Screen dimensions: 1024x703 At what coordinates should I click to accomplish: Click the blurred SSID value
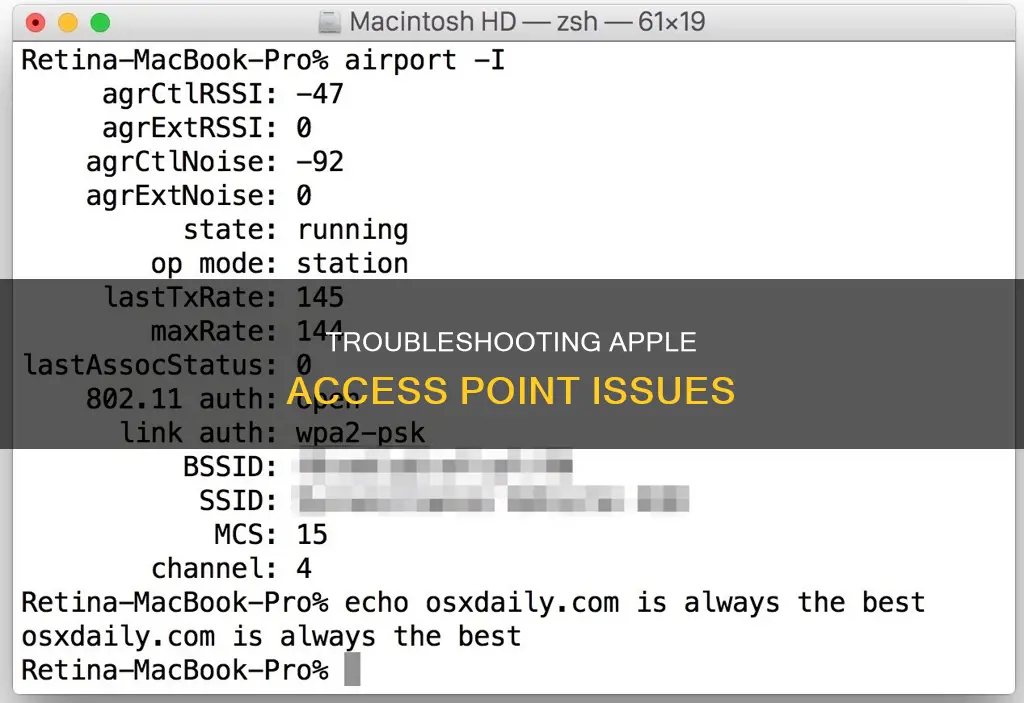point(493,500)
